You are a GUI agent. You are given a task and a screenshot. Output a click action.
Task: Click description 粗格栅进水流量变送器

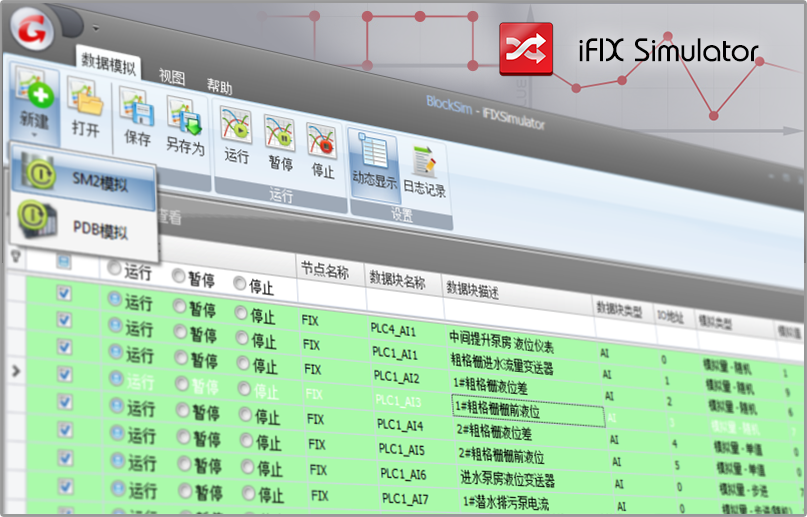[502, 364]
